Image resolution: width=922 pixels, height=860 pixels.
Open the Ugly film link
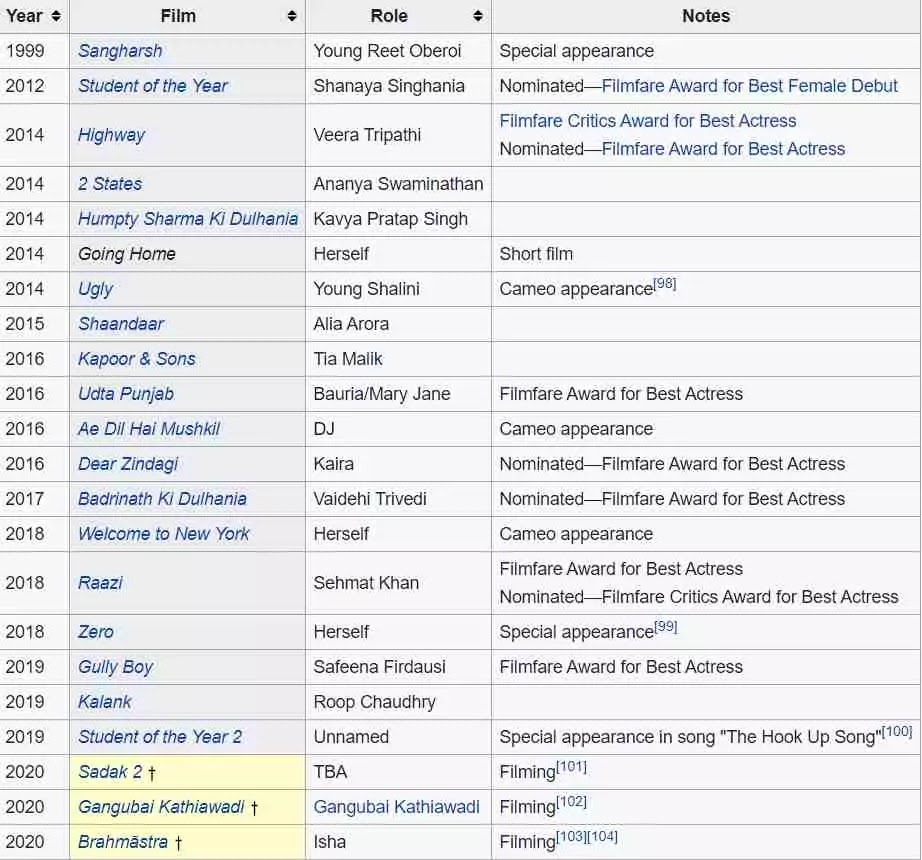[95, 289]
